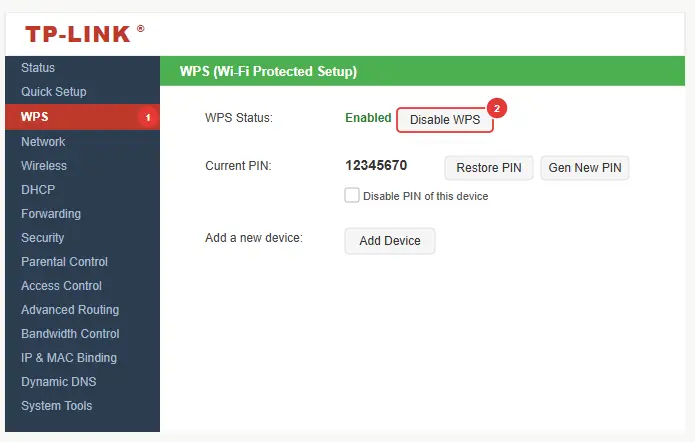This screenshot has height=442, width=695.
Task: Select the WPS sidebar item
Action: tap(82, 117)
